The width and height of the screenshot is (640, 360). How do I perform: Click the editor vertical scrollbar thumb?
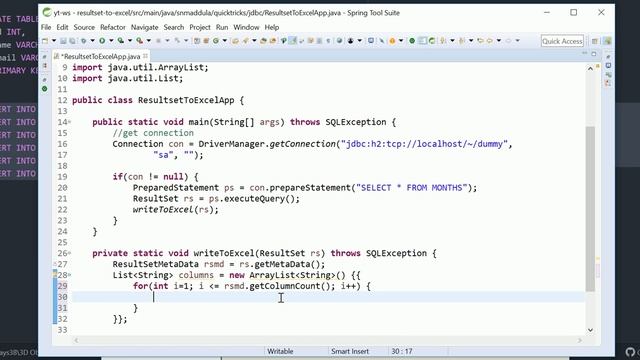click(x=590, y=209)
